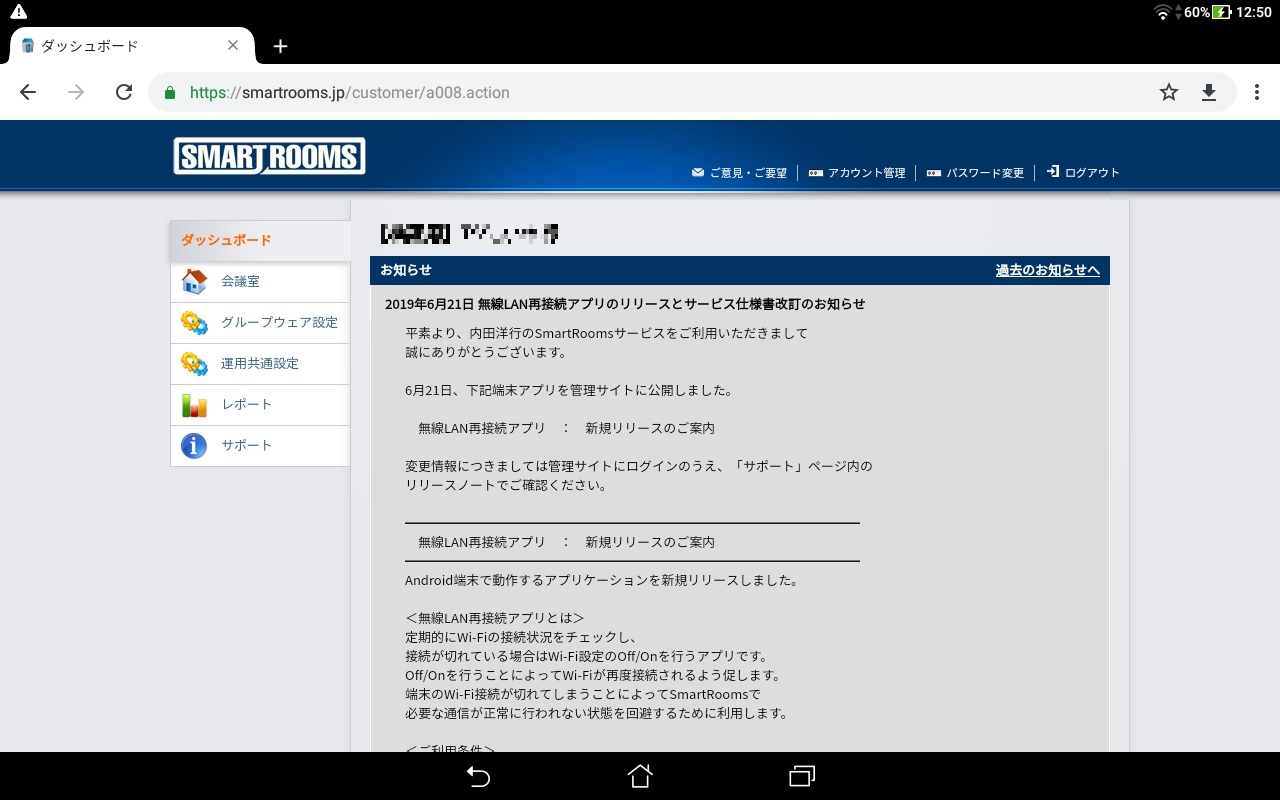This screenshot has height=800, width=1280.
Task: Click the blue info icon beside サポート
Action: pyautogui.click(x=194, y=446)
